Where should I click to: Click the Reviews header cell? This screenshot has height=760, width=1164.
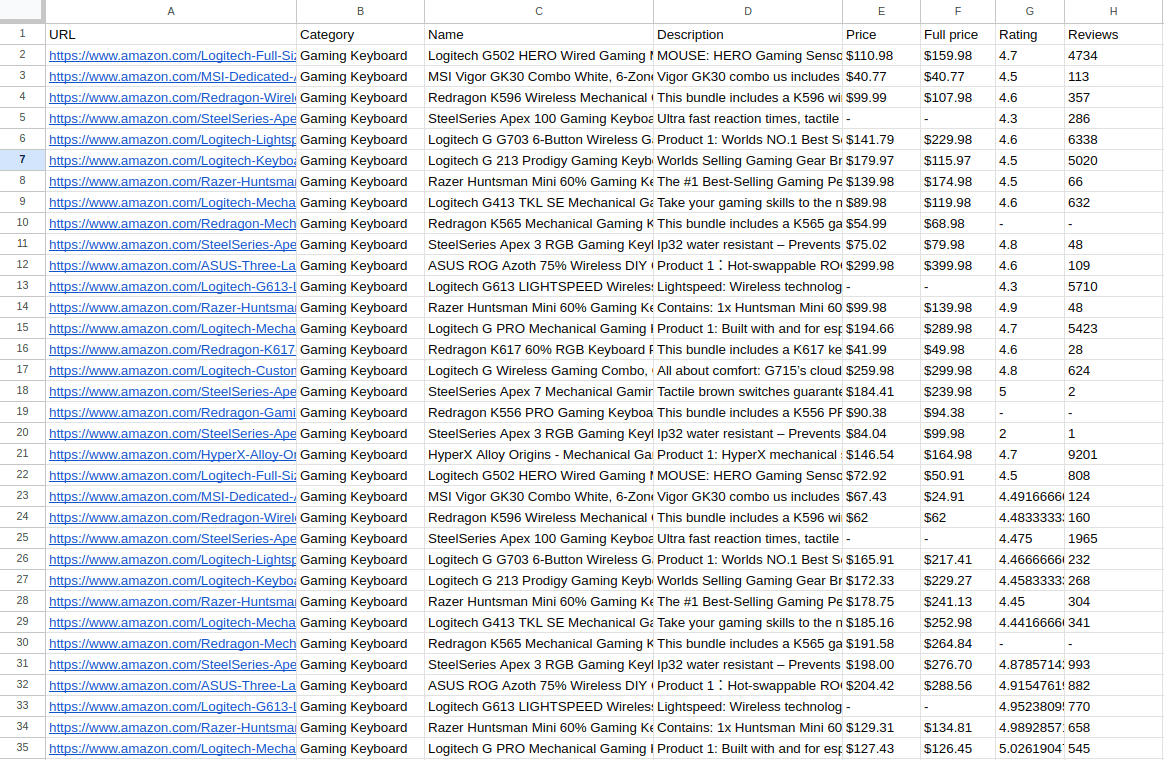click(1114, 34)
